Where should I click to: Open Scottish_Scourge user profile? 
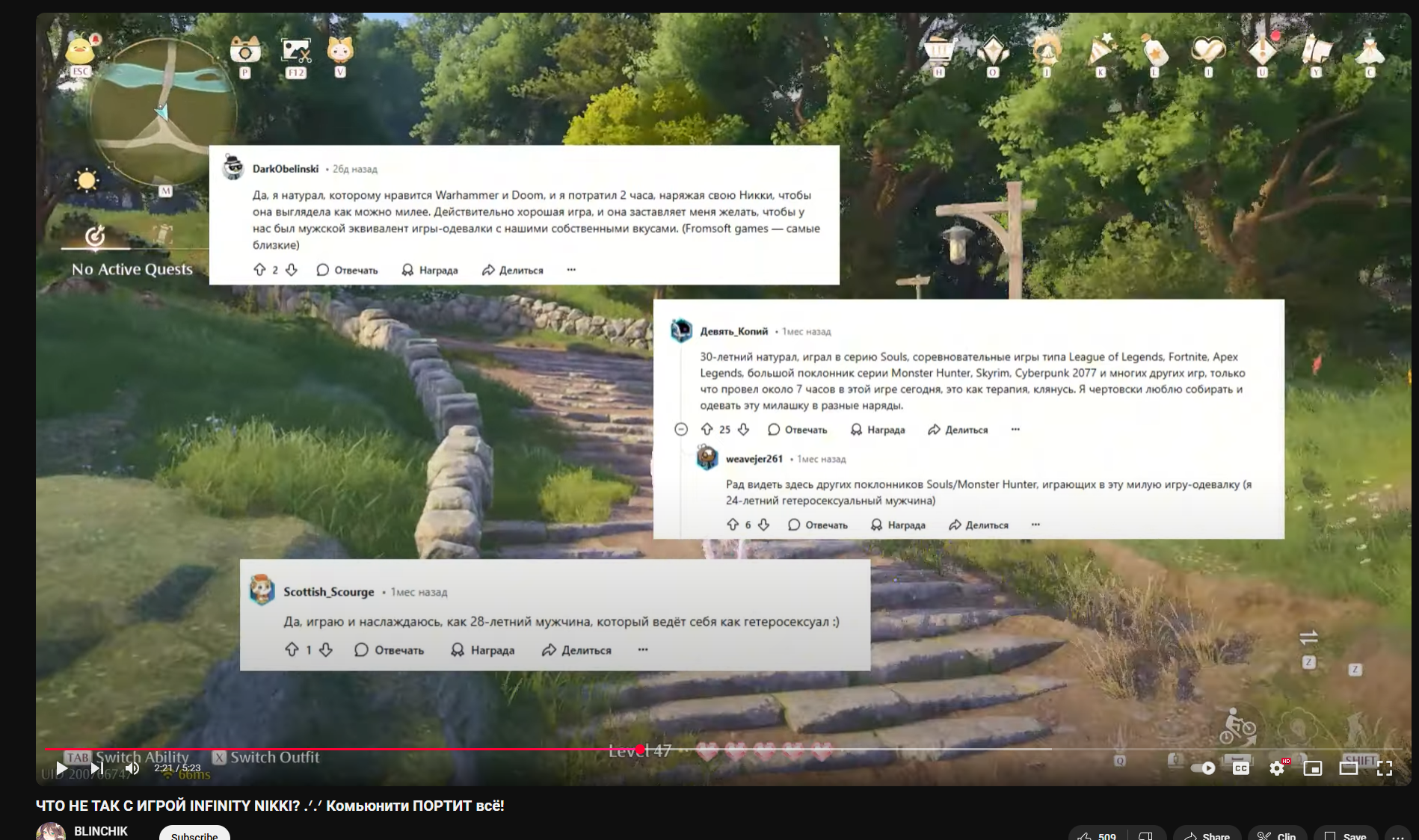(328, 591)
